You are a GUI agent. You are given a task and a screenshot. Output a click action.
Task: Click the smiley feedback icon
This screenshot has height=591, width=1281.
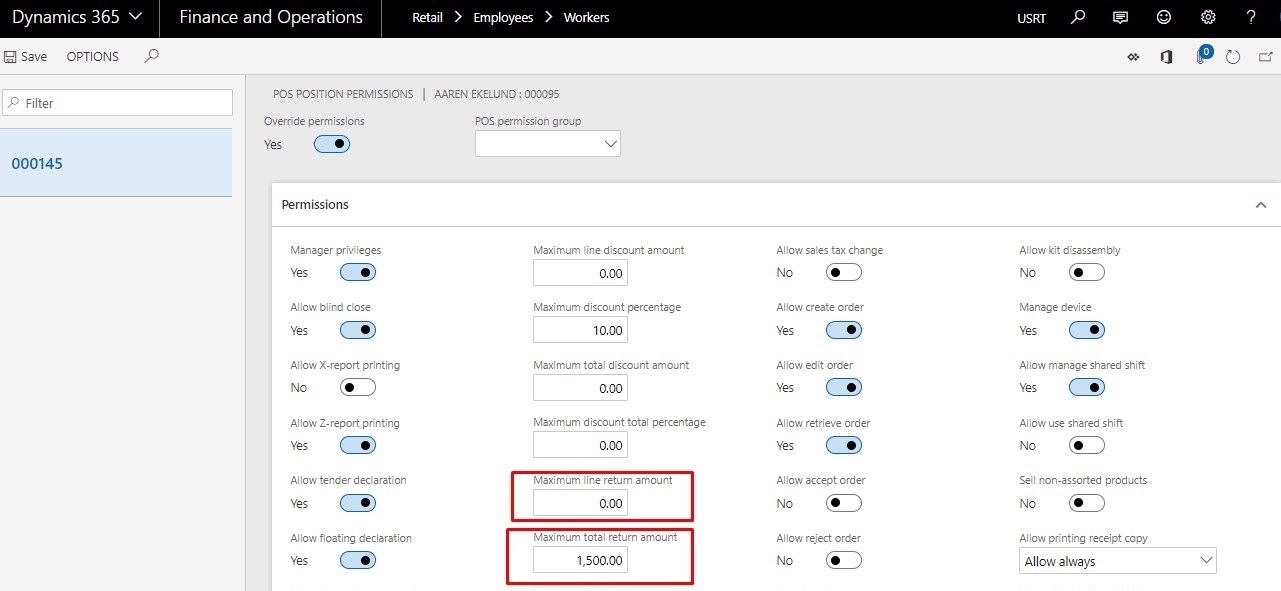(1163, 17)
